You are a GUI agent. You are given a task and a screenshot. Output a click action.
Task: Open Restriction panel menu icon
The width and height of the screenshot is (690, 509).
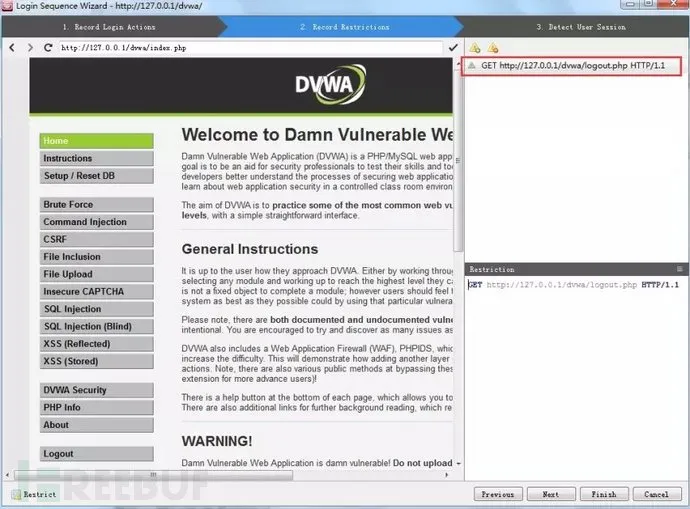coord(679,269)
